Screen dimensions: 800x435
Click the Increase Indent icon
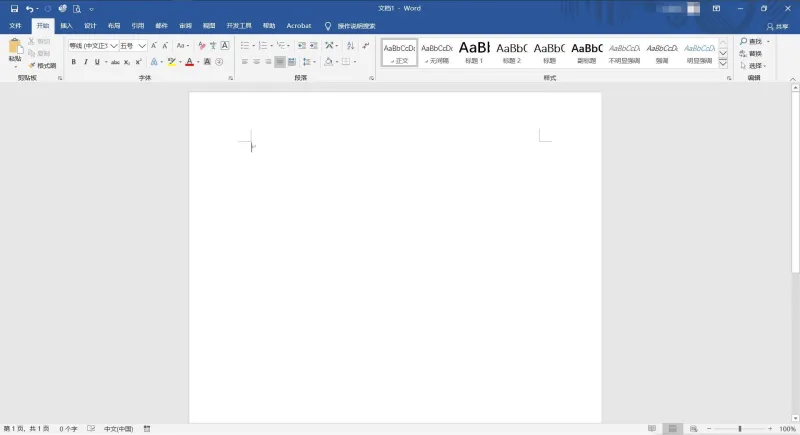pos(313,46)
